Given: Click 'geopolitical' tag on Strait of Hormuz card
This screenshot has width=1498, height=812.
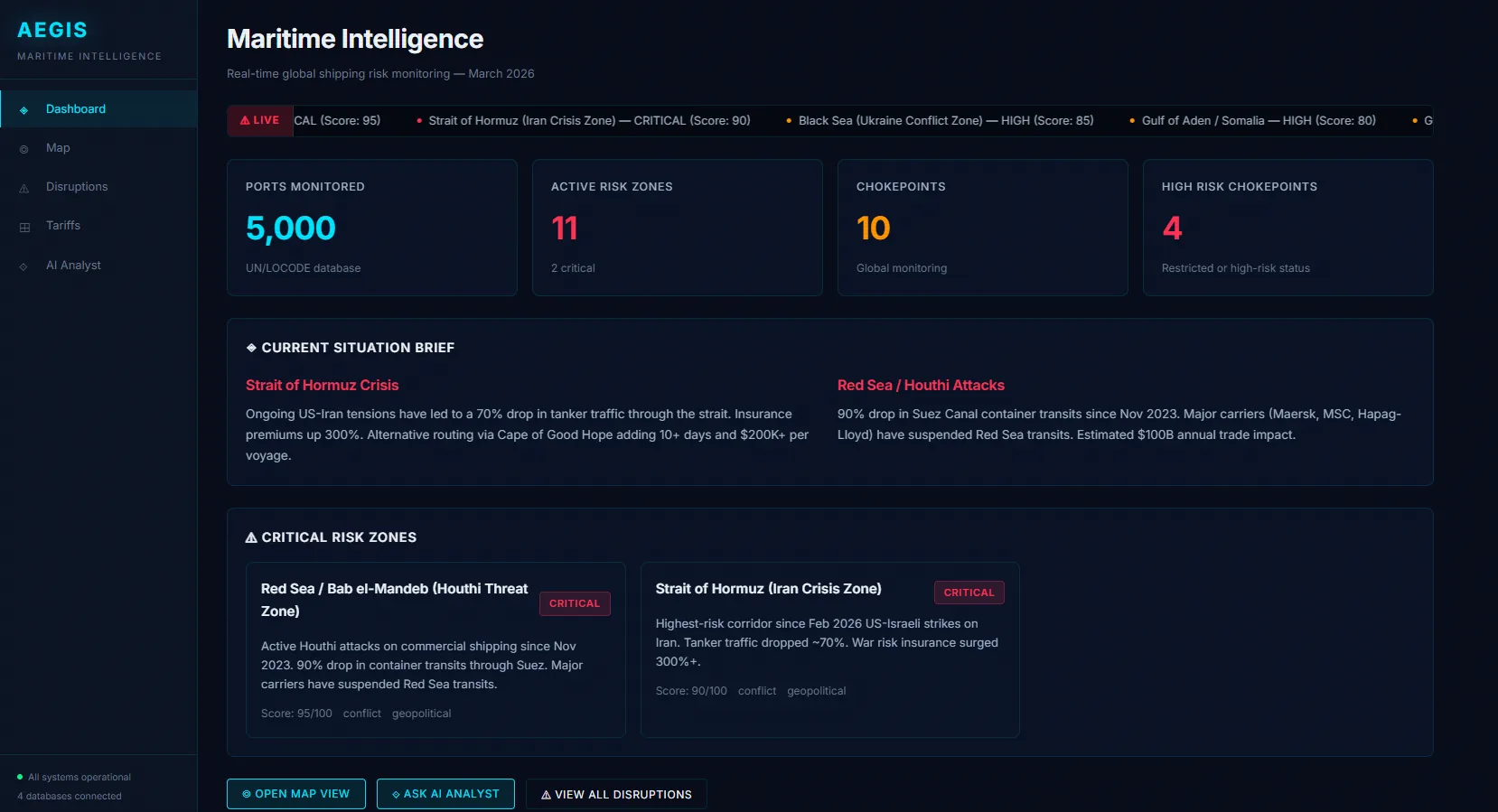Looking at the screenshot, I should click(x=817, y=691).
